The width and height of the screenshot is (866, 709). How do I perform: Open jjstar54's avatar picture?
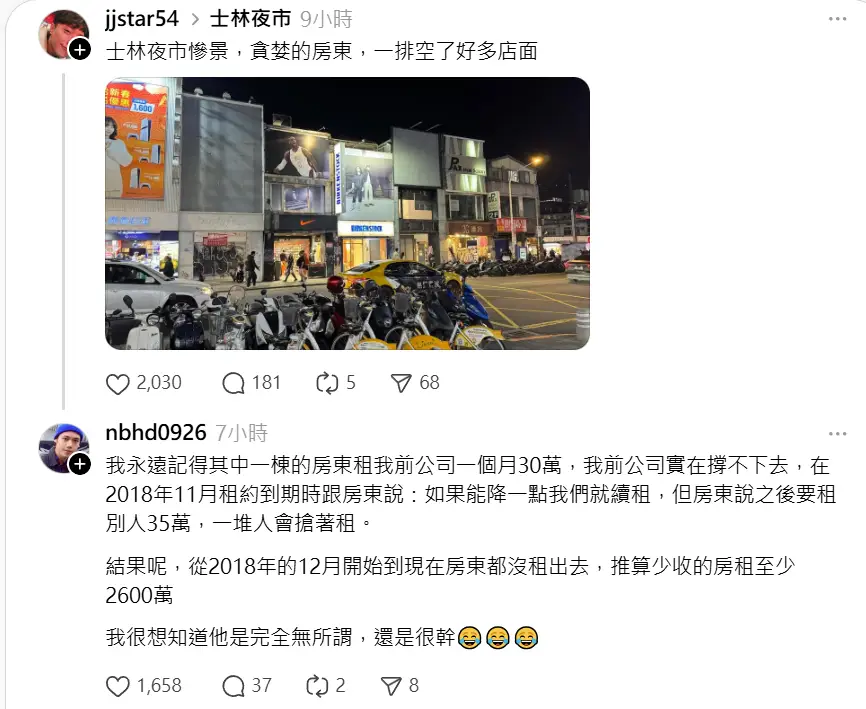[62, 34]
